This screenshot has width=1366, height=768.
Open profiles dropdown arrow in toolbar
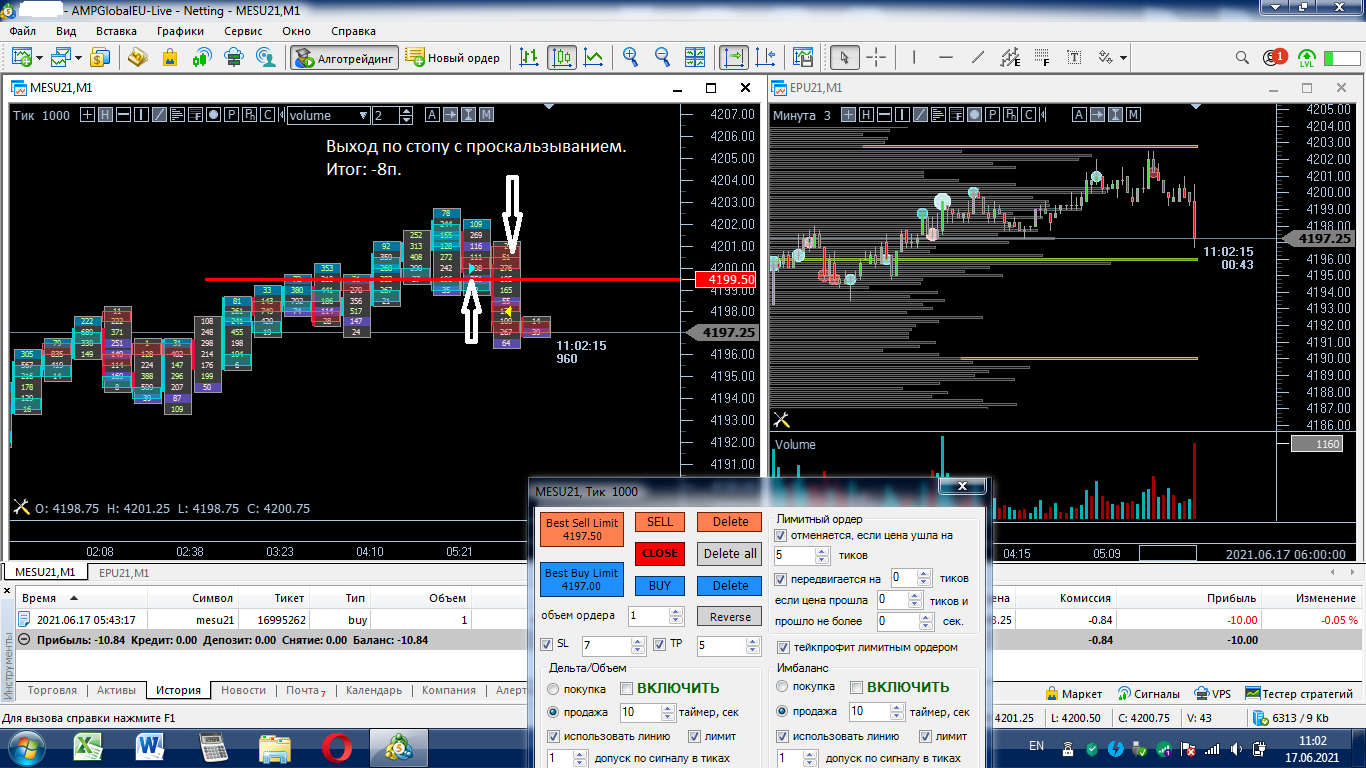[x=78, y=57]
